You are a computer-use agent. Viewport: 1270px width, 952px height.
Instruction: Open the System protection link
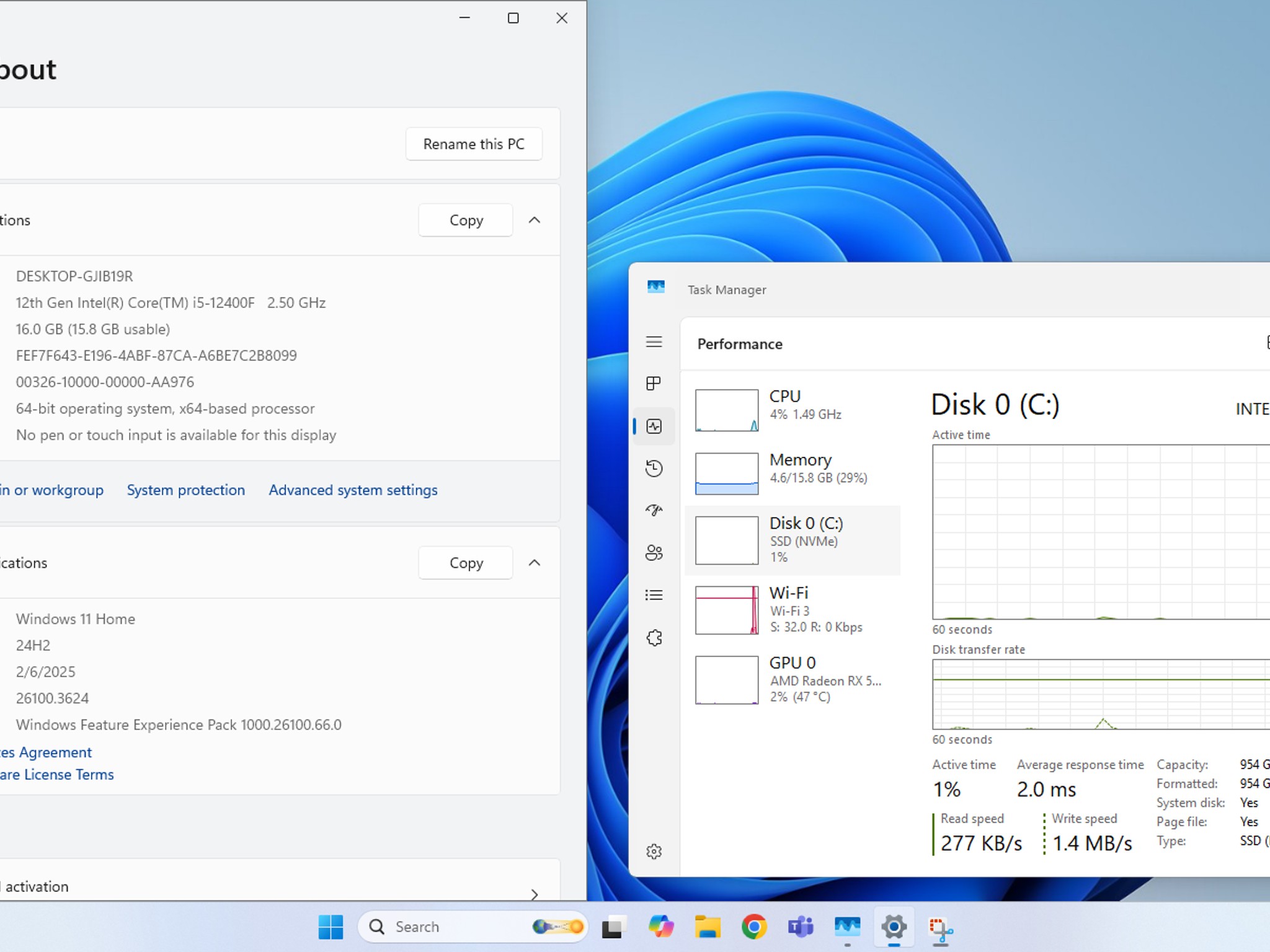pyautogui.click(x=186, y=490)
